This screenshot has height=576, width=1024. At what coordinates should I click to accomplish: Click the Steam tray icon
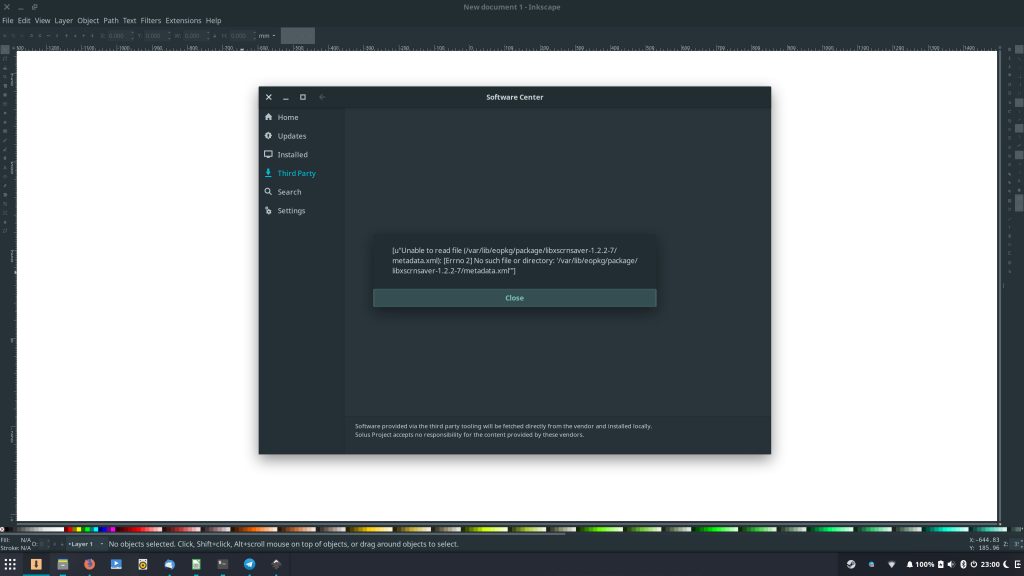tap(851, 564)
